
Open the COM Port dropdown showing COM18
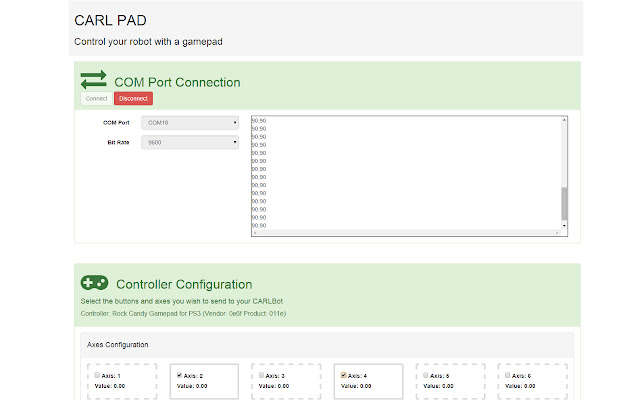[x=190, y=122]
